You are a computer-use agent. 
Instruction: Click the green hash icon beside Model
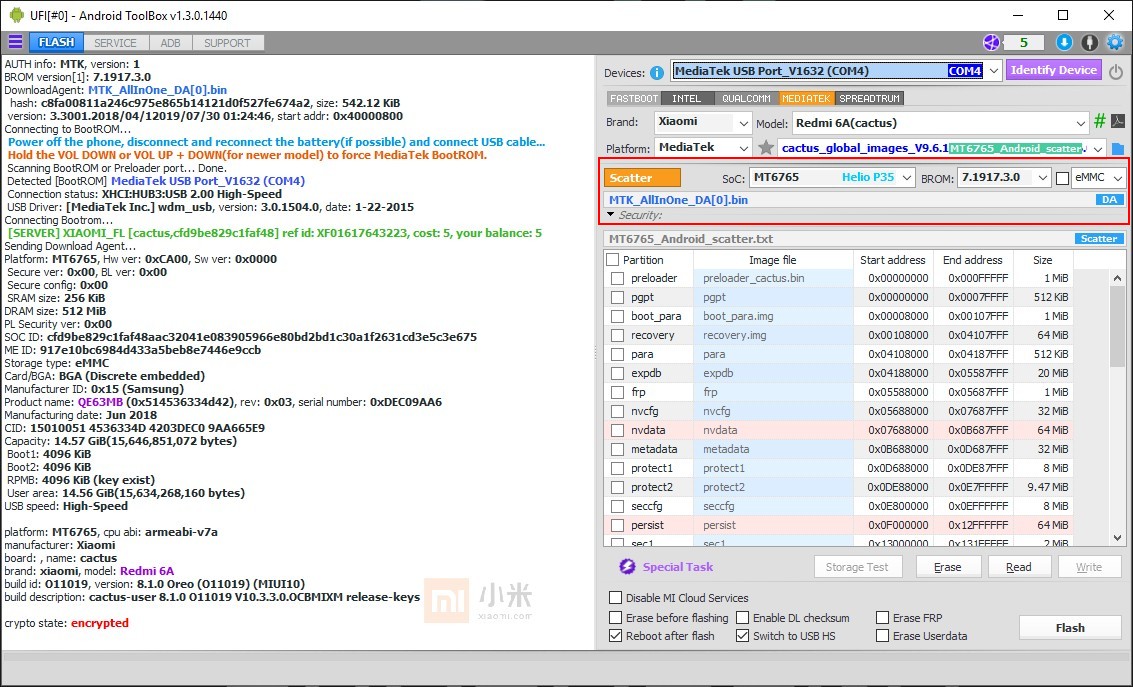click(1100, 121)
